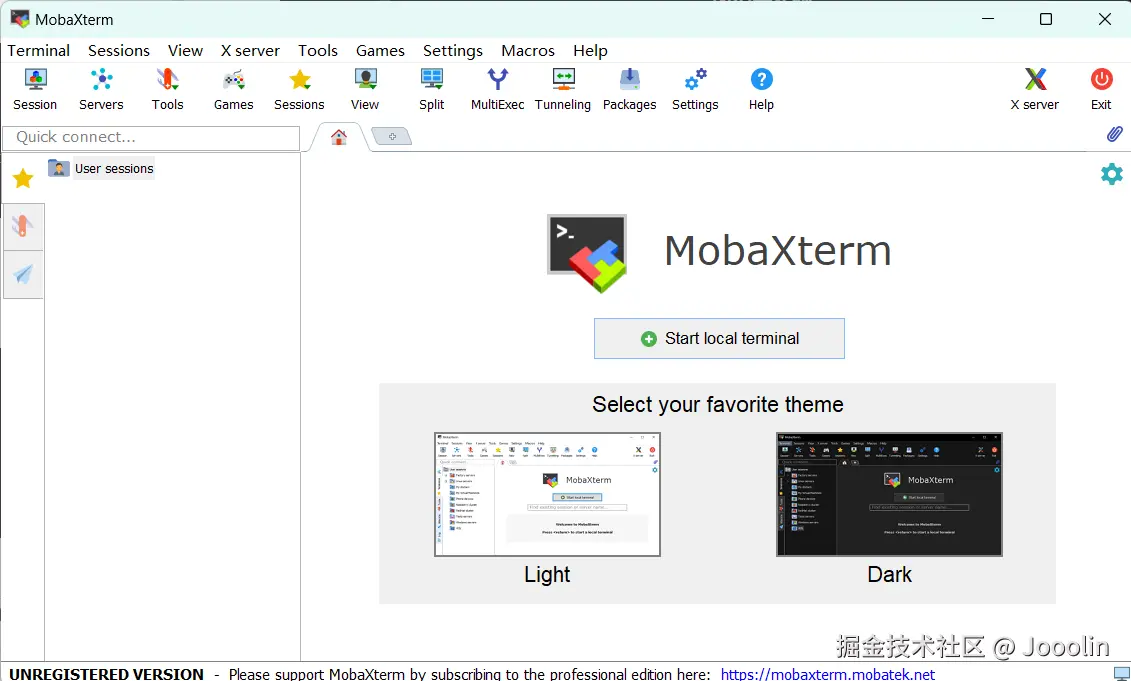Viewport: 1131px width, 681px height.
Task: Minimize the MobaXterm window
Action: [x=988, y=19]
